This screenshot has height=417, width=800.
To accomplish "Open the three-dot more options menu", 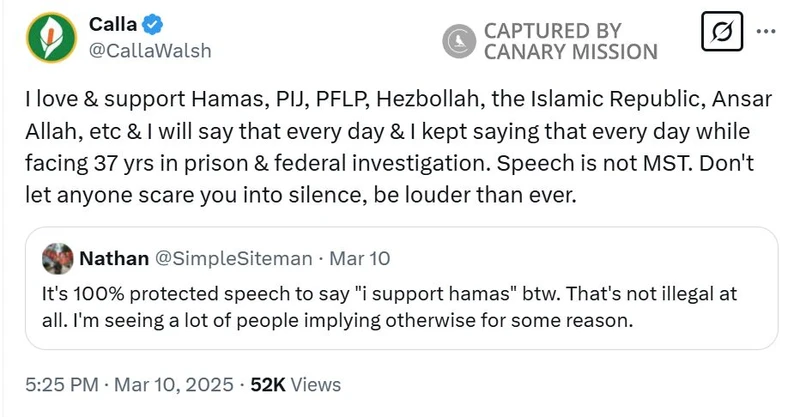I will coord(766,32).
